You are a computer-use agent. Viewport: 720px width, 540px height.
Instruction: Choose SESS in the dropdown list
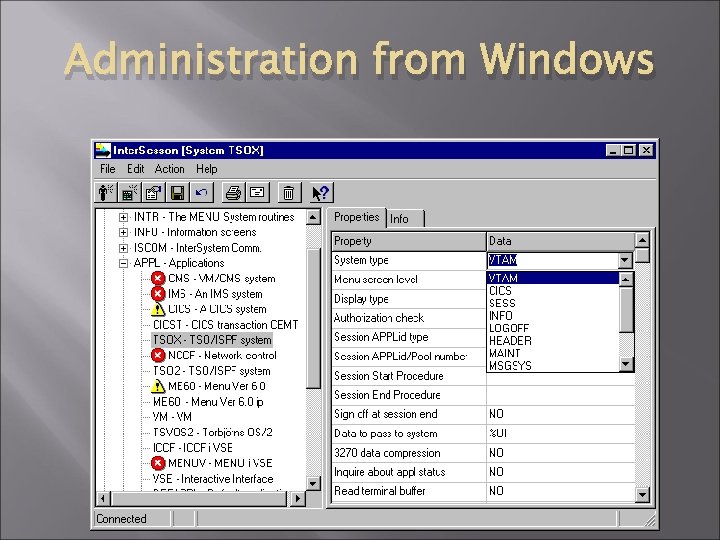pos(553,303)
